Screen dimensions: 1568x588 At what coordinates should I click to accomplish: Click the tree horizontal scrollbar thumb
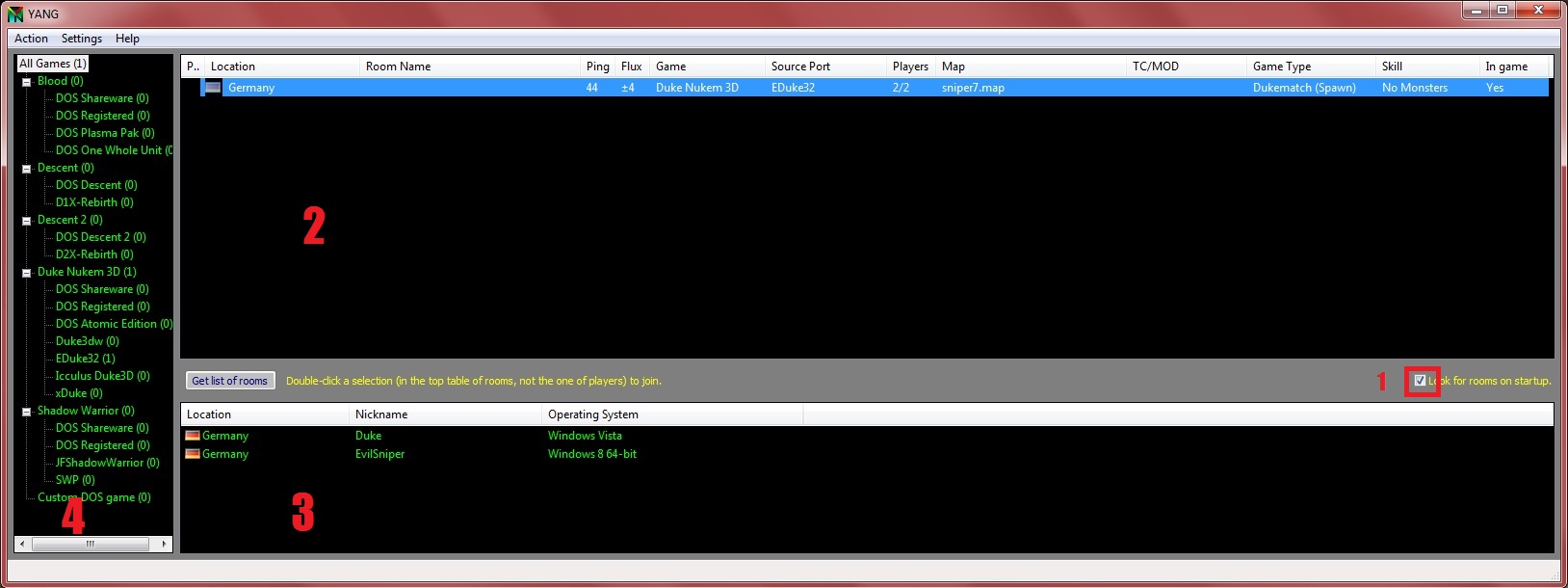(91, 545)
